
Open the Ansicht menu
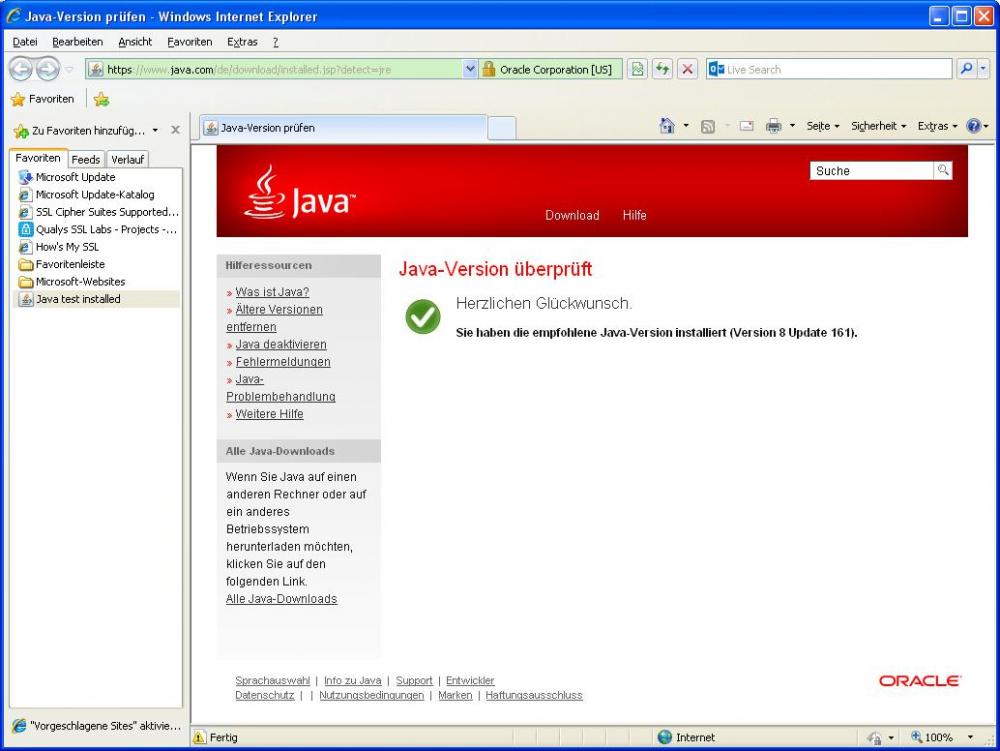(x=135, y=41)
